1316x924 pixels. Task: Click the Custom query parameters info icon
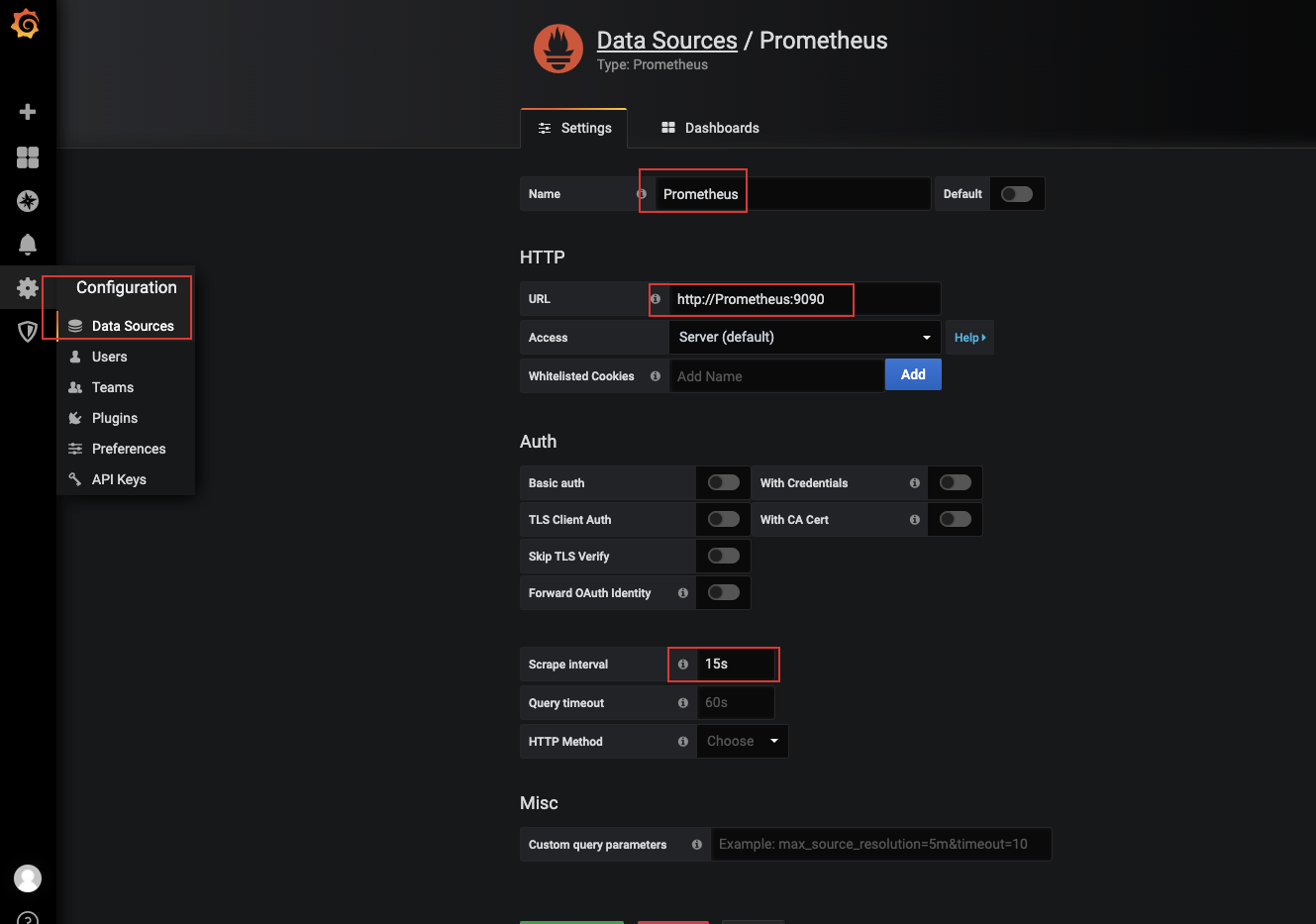[x=697, y=845]
